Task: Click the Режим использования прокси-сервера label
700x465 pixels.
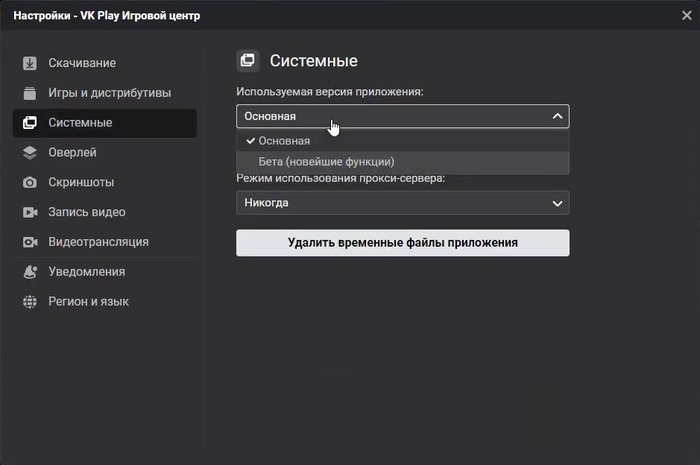Action: pos(341,179)
